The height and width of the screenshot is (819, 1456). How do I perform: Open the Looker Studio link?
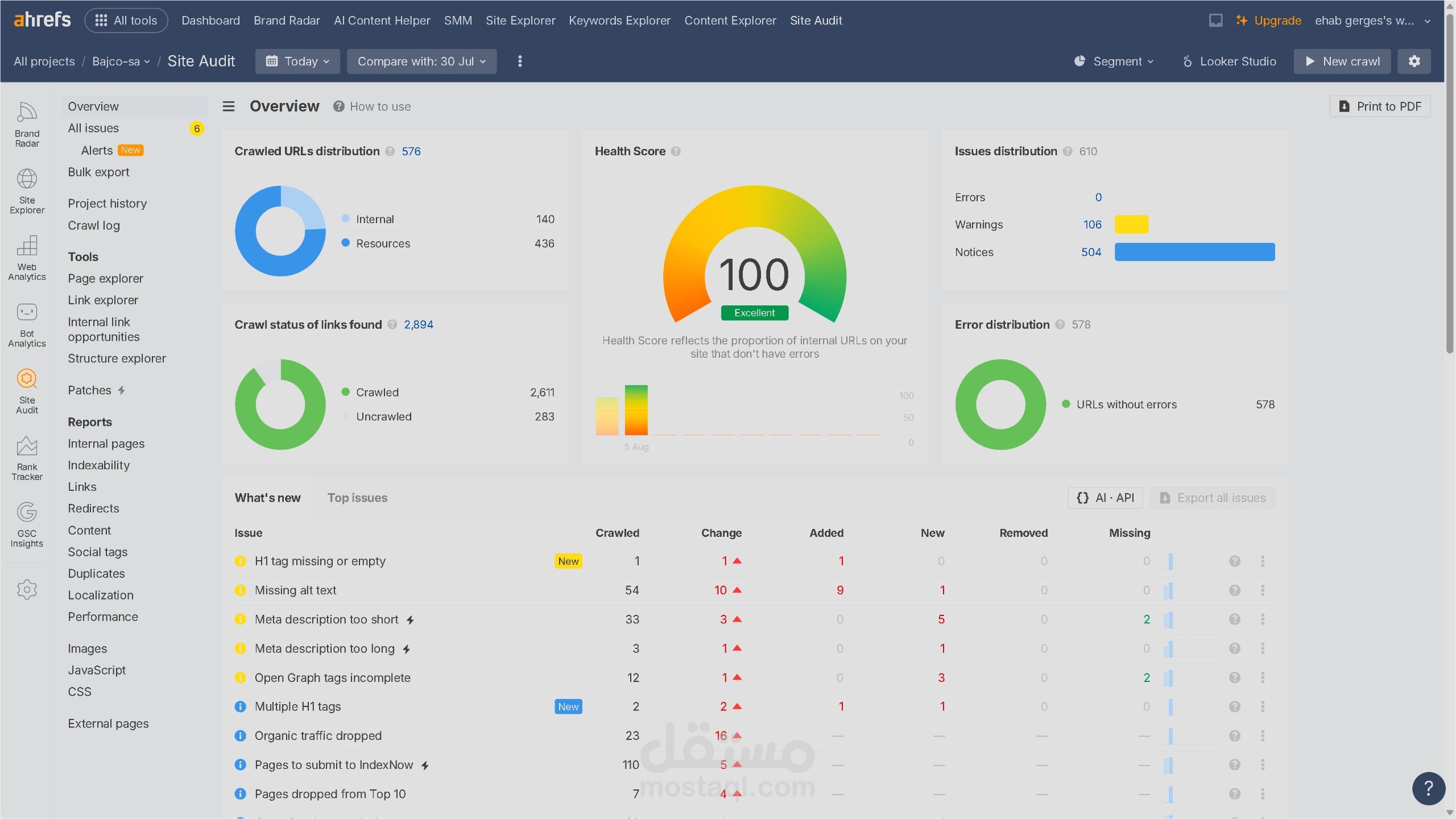pos(1229,61)
